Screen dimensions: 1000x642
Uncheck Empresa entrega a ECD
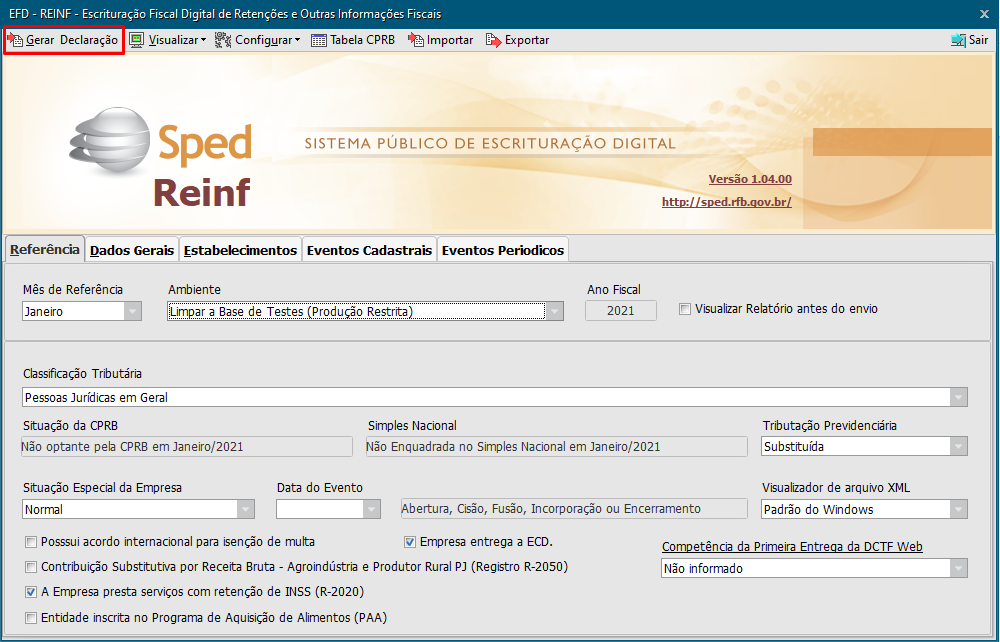[x=410, y=542]
